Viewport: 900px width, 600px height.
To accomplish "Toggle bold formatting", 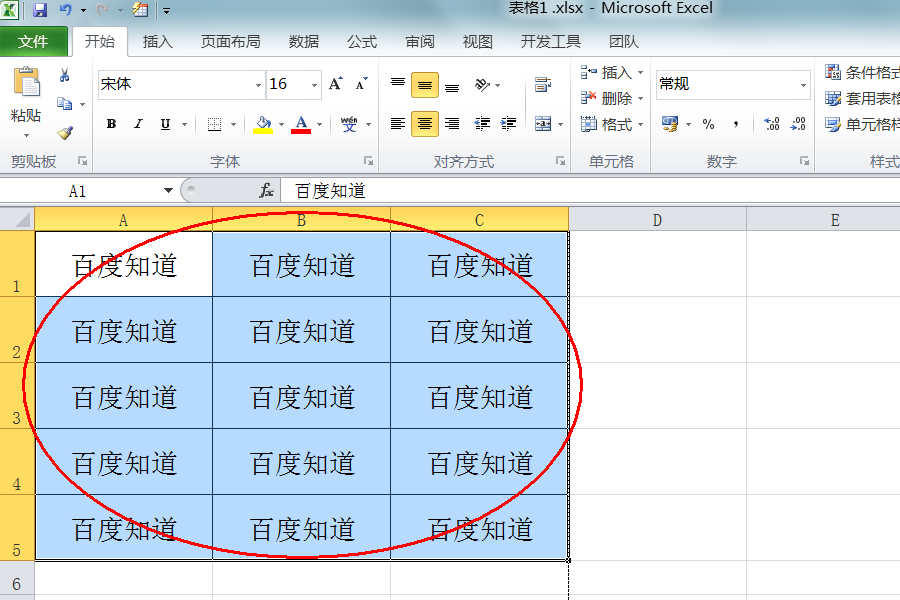I will [x=111, y=123].
